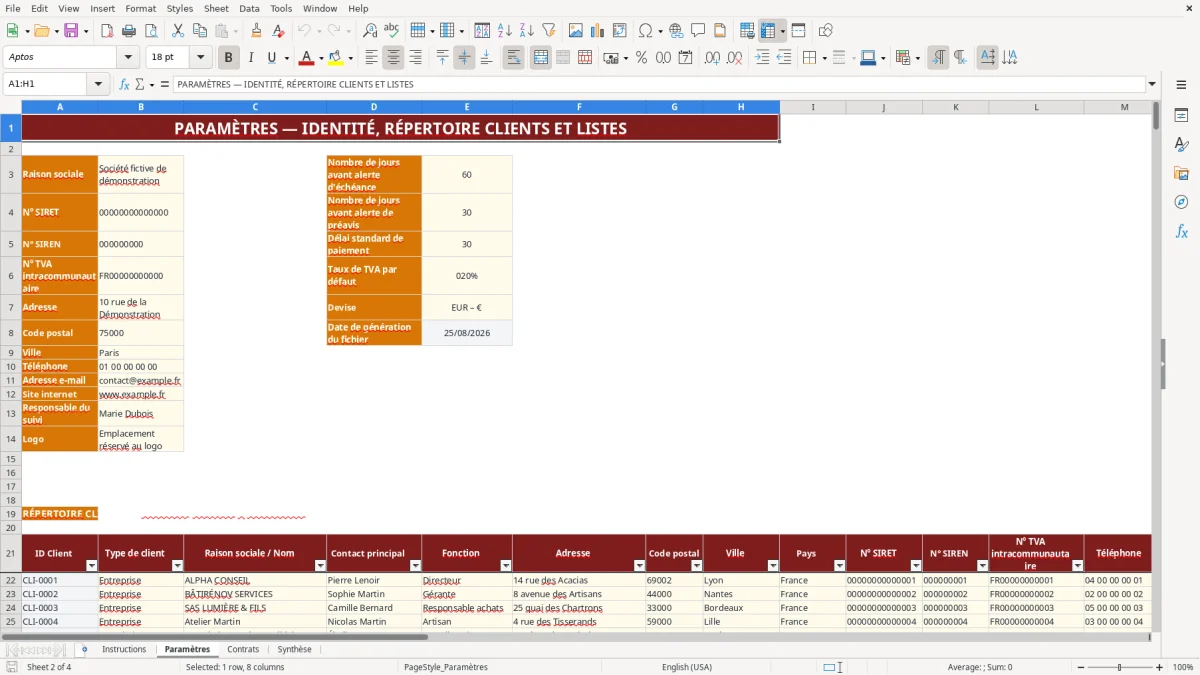Toggle Center Horizontally alignment

click(x=393, y=58)
